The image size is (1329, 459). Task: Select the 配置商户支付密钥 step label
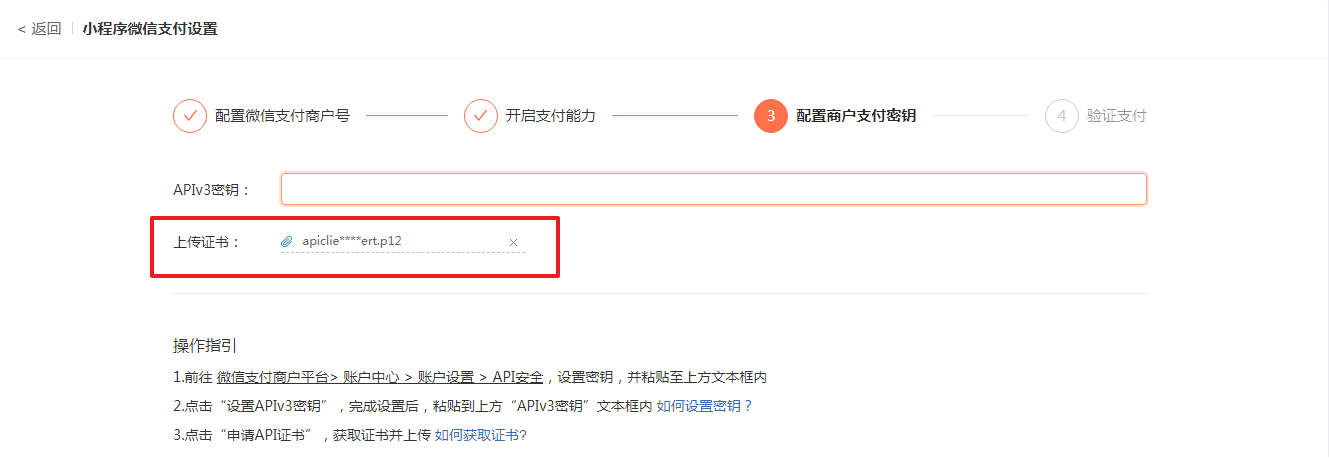[x=856, y=116]
